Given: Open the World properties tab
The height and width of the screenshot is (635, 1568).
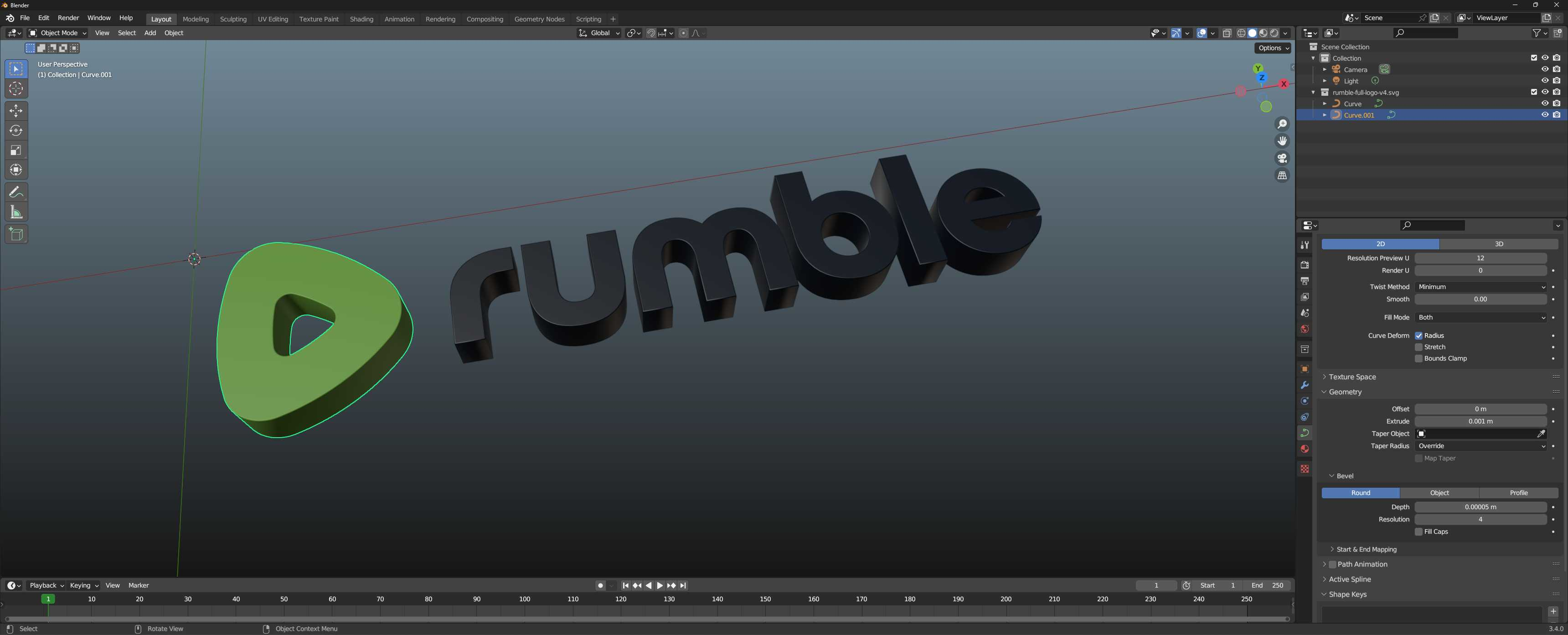Looking at the screenshot, I should point(1305,330).
